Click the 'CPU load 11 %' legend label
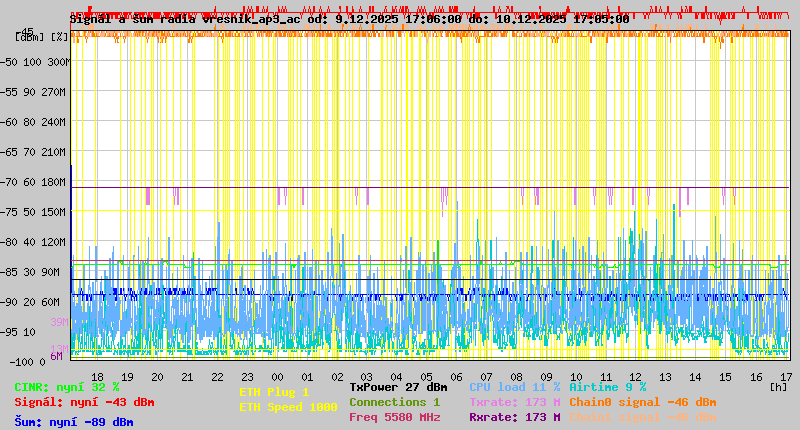Viewport: 800px width, 430px height. tap(514, 387)
